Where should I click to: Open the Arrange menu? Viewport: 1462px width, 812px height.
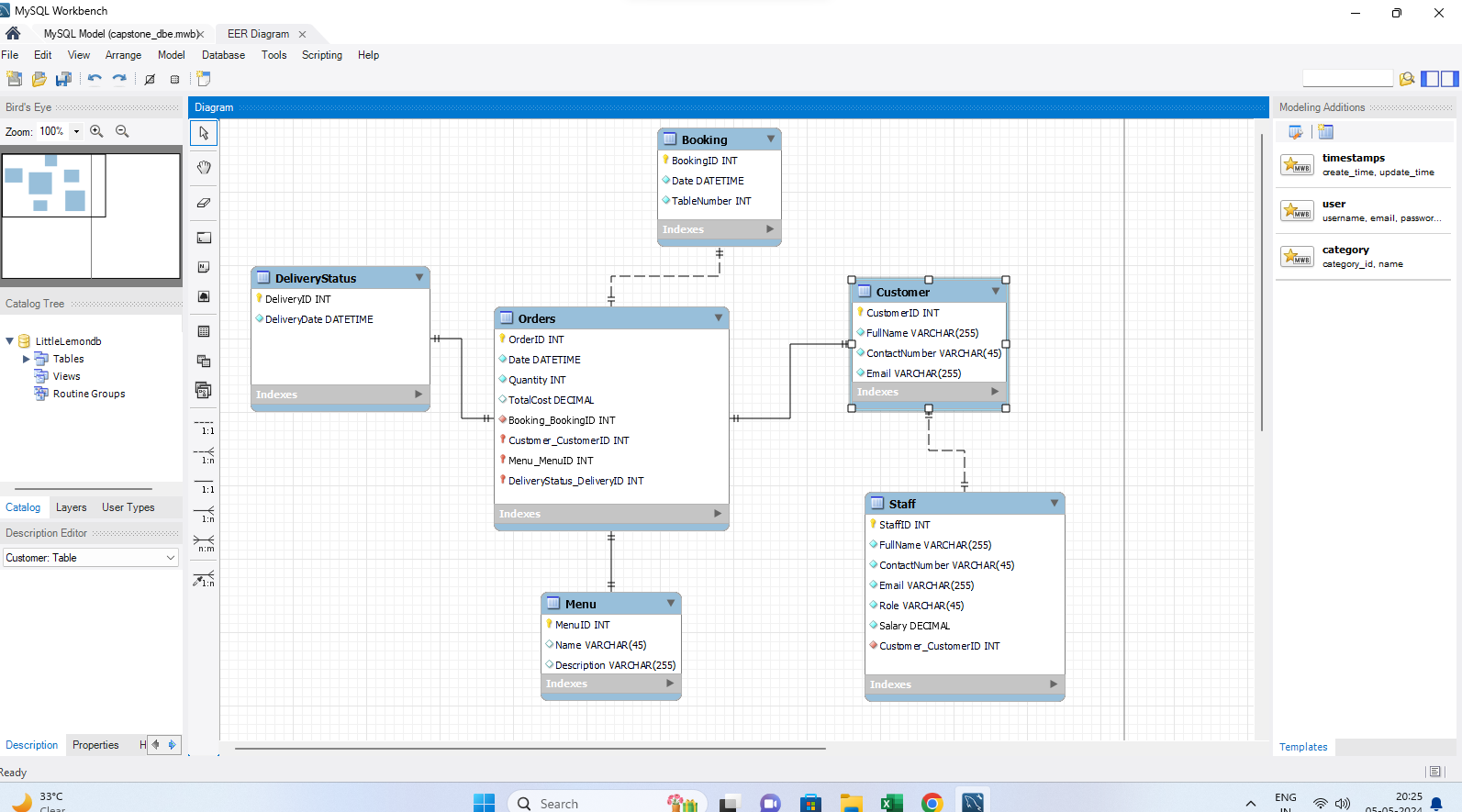coord(123,55)
